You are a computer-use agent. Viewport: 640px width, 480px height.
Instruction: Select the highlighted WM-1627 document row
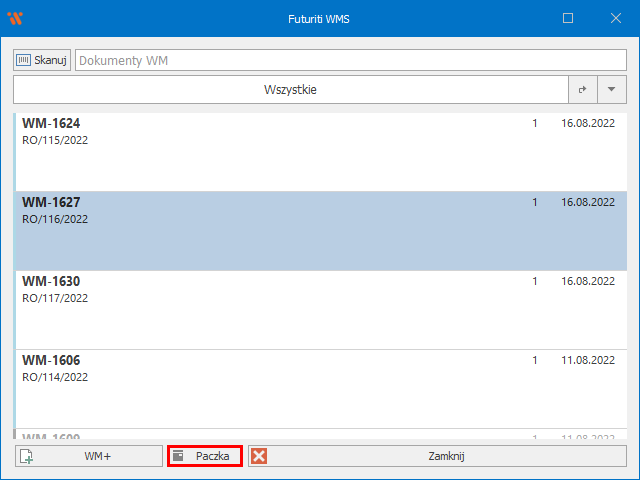320,230
